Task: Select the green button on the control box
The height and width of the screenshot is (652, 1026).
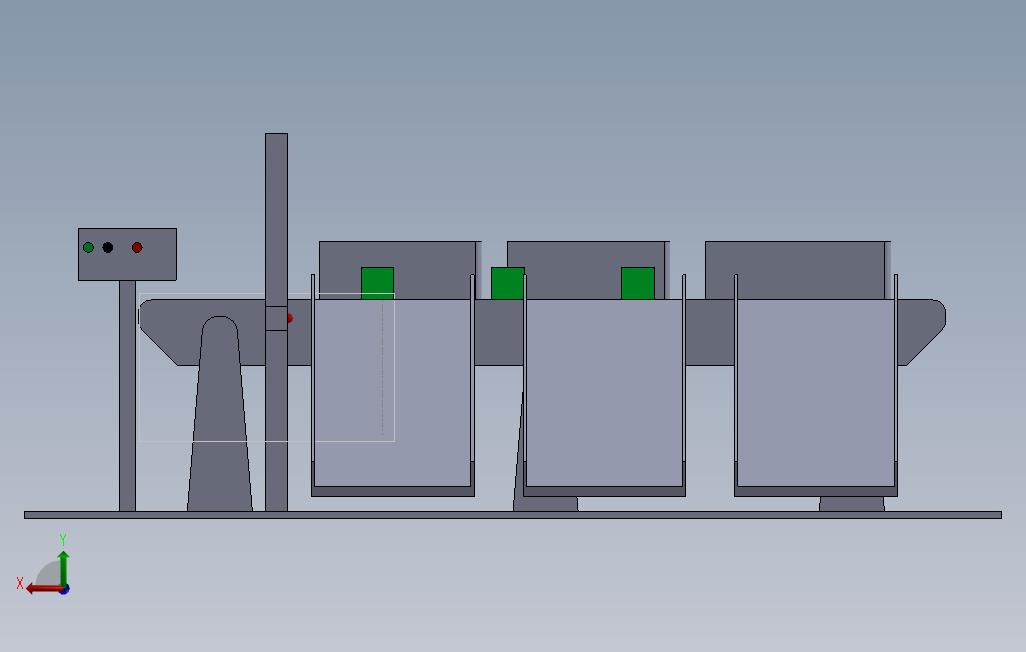Action: [x=88, y=247]
